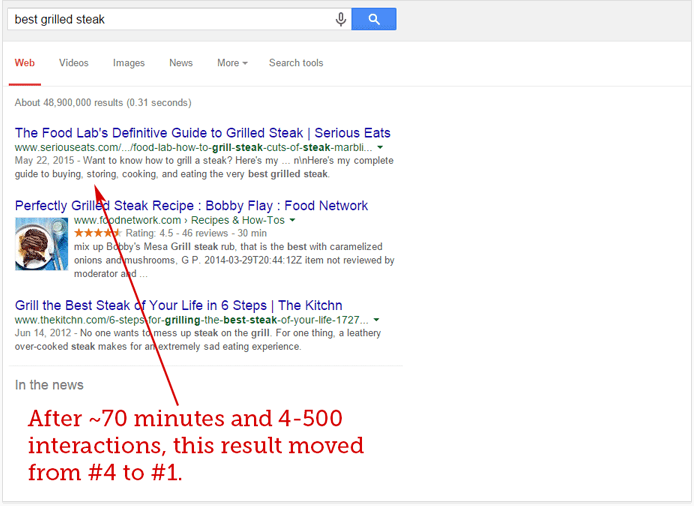Click the 'In the news' heading
This screenshot has width=694, height=506.
click(49, 385)
